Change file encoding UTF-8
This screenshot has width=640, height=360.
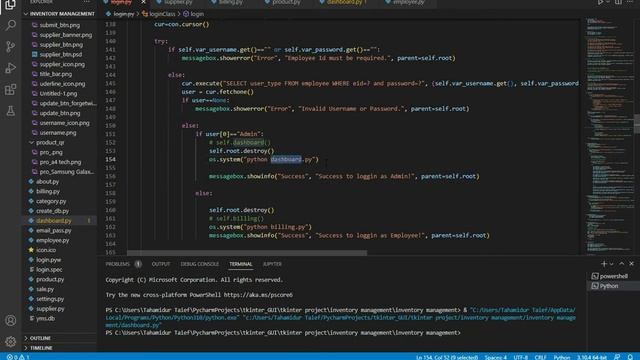coord(520,357)
